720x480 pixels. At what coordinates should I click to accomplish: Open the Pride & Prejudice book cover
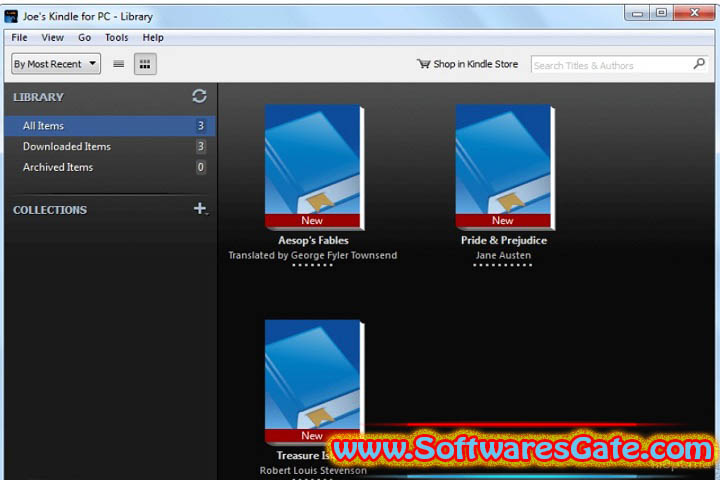(505, 167)
